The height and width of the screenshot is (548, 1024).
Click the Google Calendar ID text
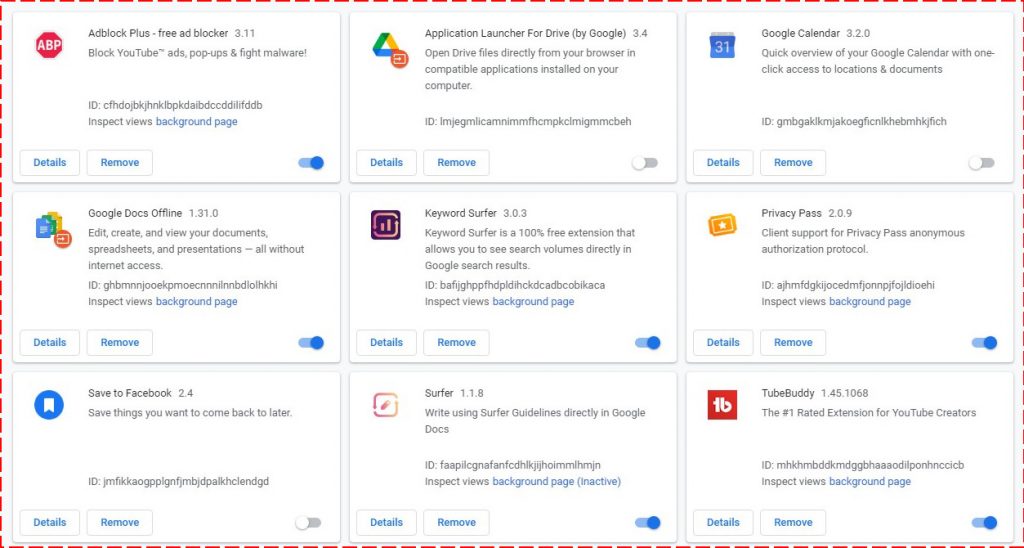(854, 121)
